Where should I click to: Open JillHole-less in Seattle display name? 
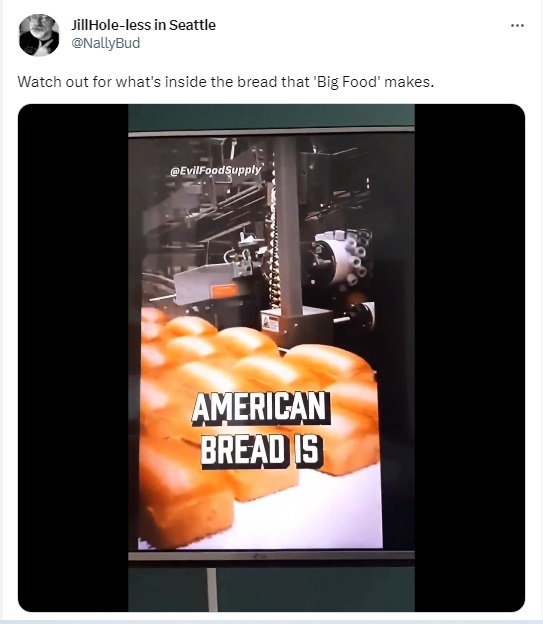(143, 25)
